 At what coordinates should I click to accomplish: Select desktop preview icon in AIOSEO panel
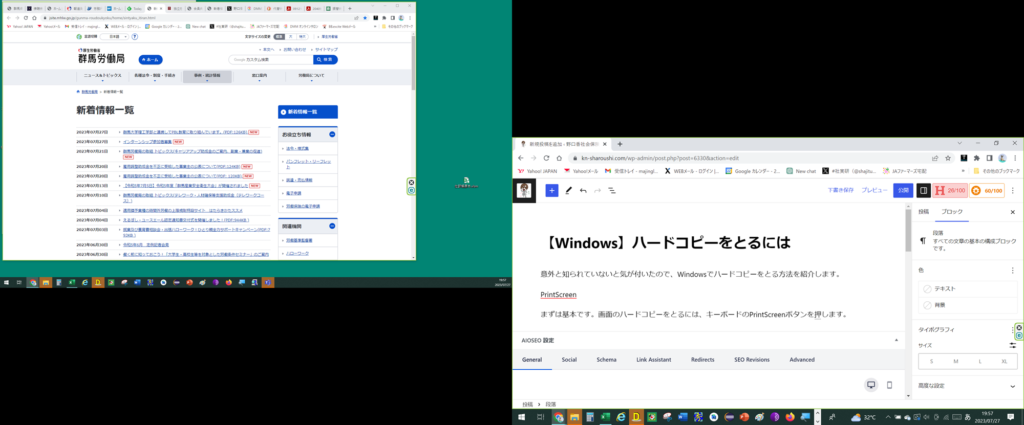(x=871, y=385)
